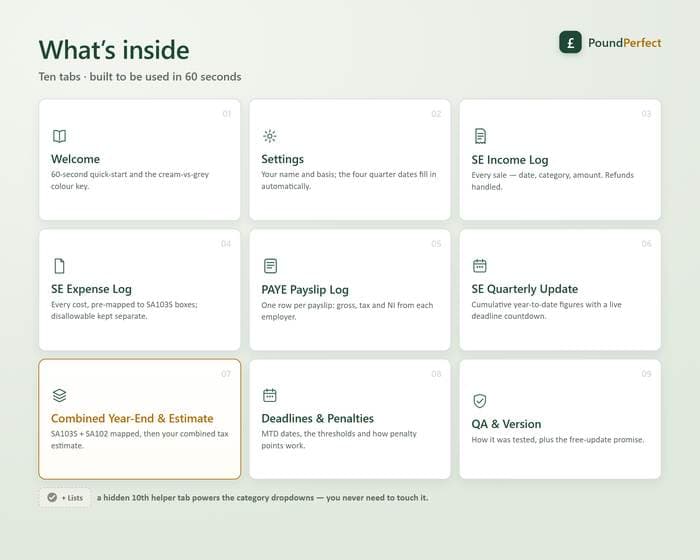Click 'a hidden 10th helper tab' footer note

[262, 497]
